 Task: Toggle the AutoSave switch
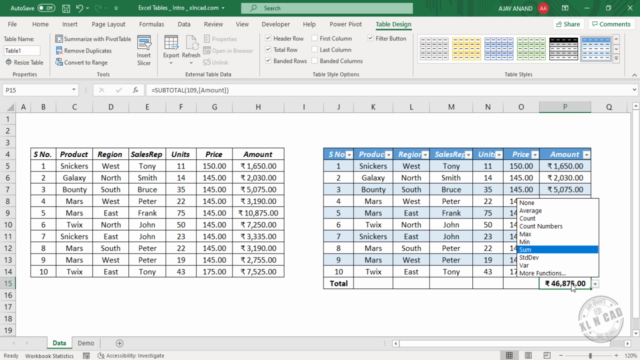click(x=46, y=8)
